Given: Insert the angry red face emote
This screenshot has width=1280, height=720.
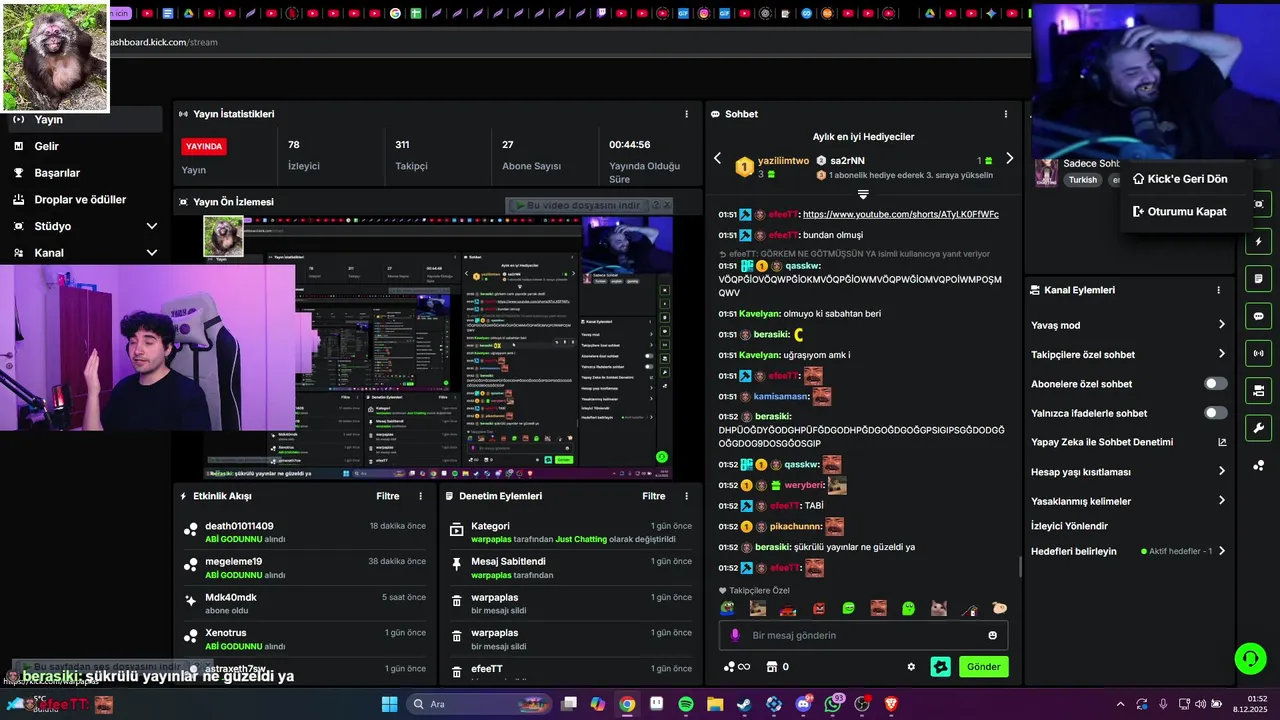Looking at the screenshot, I should tap(818, 608).
